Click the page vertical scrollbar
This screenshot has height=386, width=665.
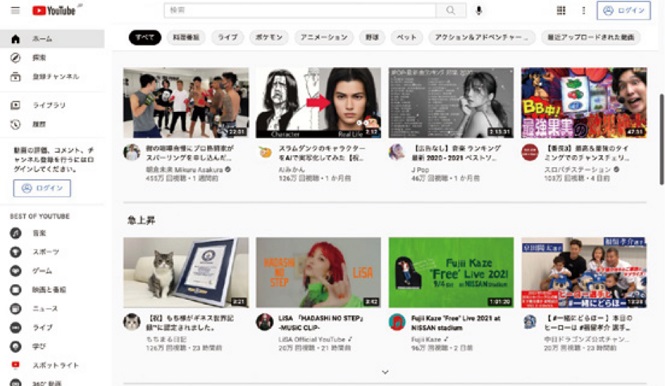(x=662, y=139)
